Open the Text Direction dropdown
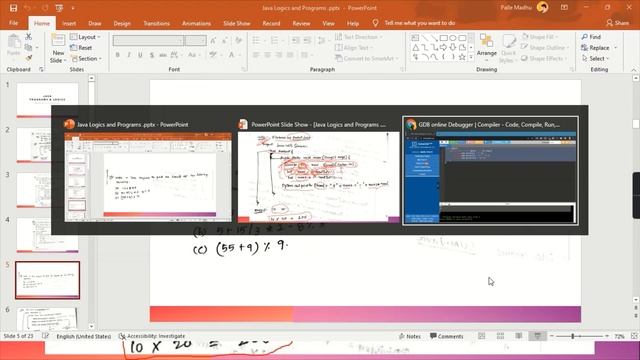This screenshot has width=640, height=360. [359, 37]
